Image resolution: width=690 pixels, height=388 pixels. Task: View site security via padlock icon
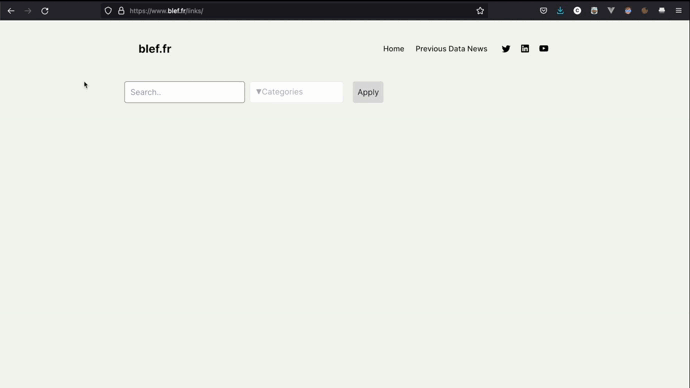[121, 11]
